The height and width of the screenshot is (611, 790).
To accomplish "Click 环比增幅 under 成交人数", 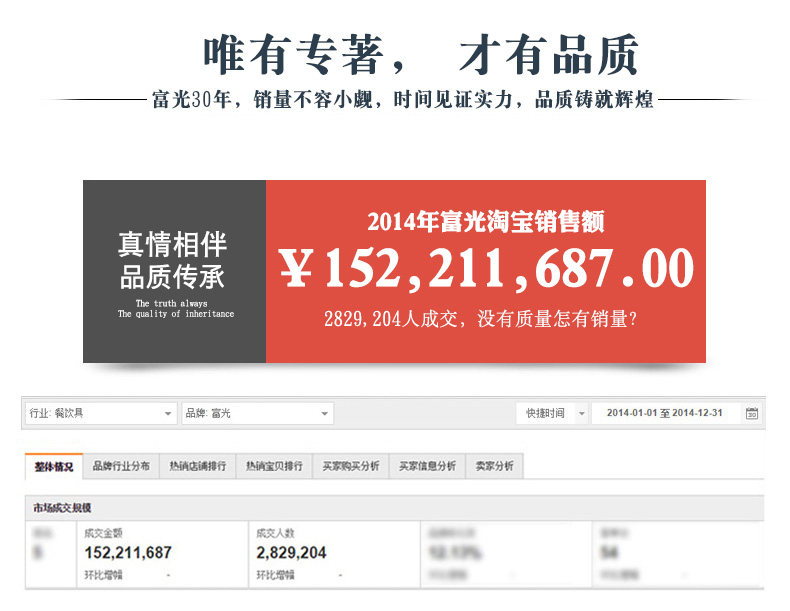I will coord(275,575).
